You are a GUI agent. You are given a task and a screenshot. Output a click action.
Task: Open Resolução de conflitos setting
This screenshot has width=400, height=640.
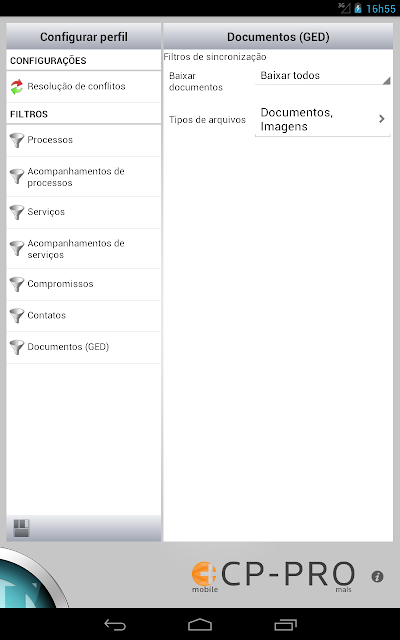click(x=84, y=87)
